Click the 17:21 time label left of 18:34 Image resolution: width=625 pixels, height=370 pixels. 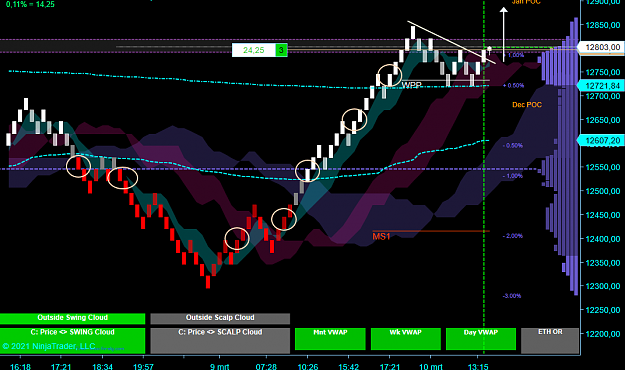(61, 366)
